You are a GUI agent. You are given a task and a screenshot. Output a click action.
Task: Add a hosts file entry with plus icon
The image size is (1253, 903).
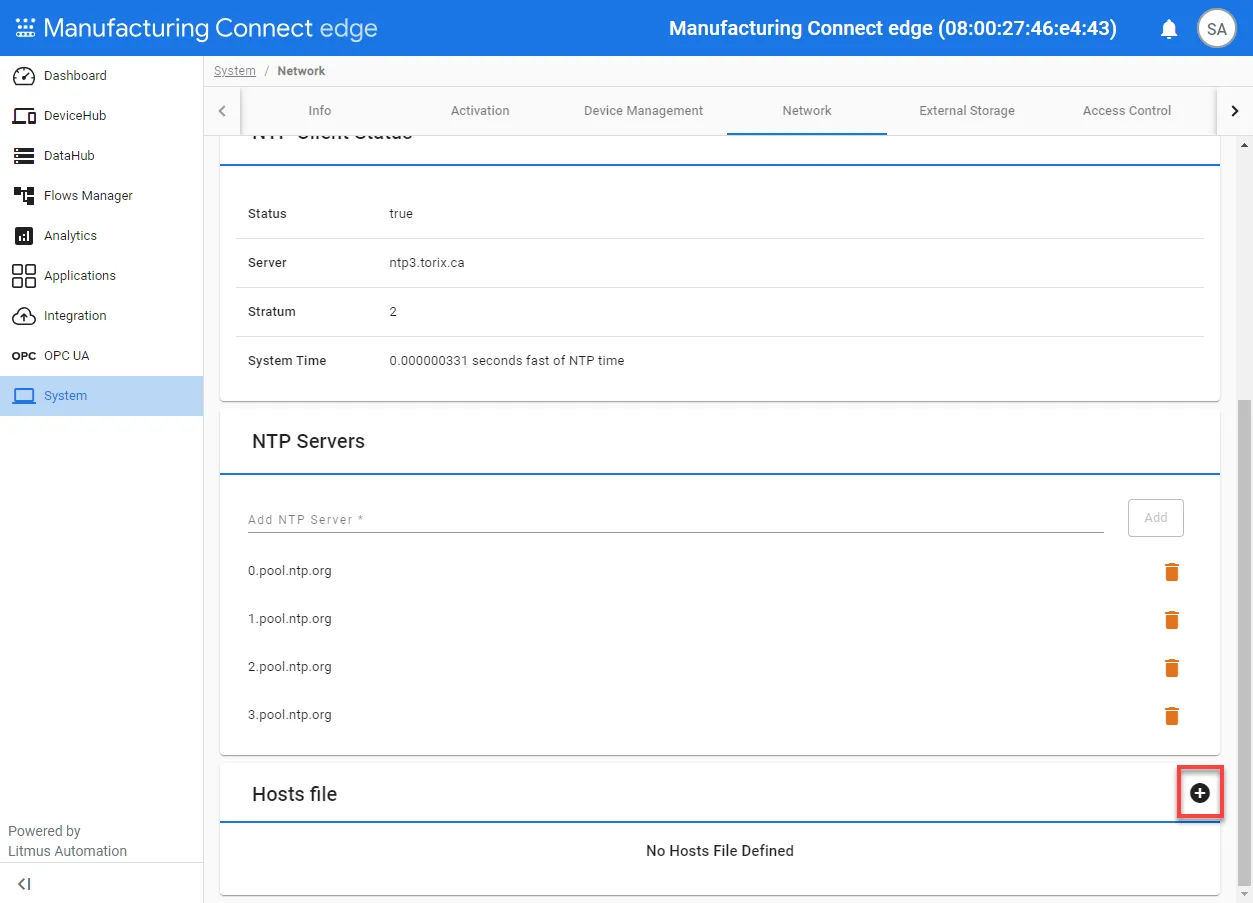click(1200, 793)
